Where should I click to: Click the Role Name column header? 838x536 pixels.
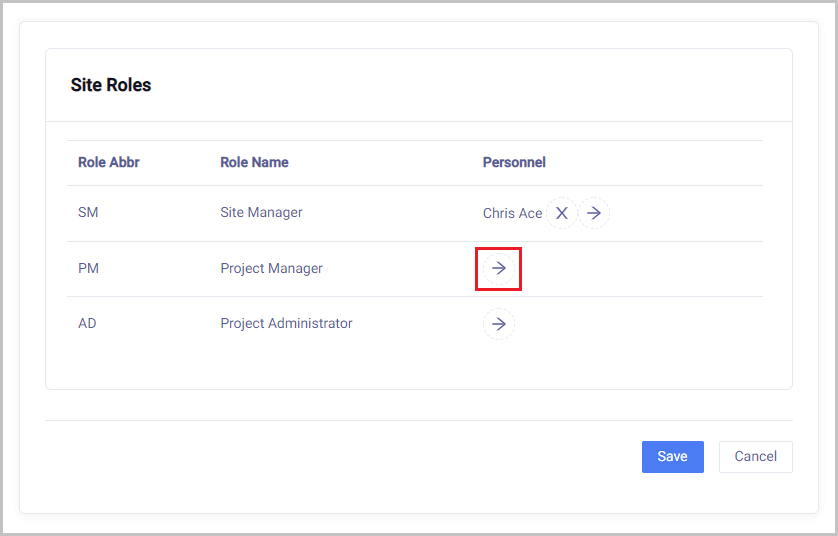[254, 162]
